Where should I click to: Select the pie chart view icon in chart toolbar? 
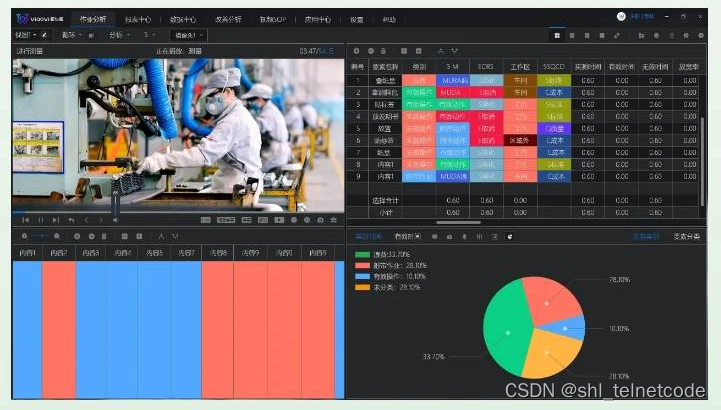(509, 237)
